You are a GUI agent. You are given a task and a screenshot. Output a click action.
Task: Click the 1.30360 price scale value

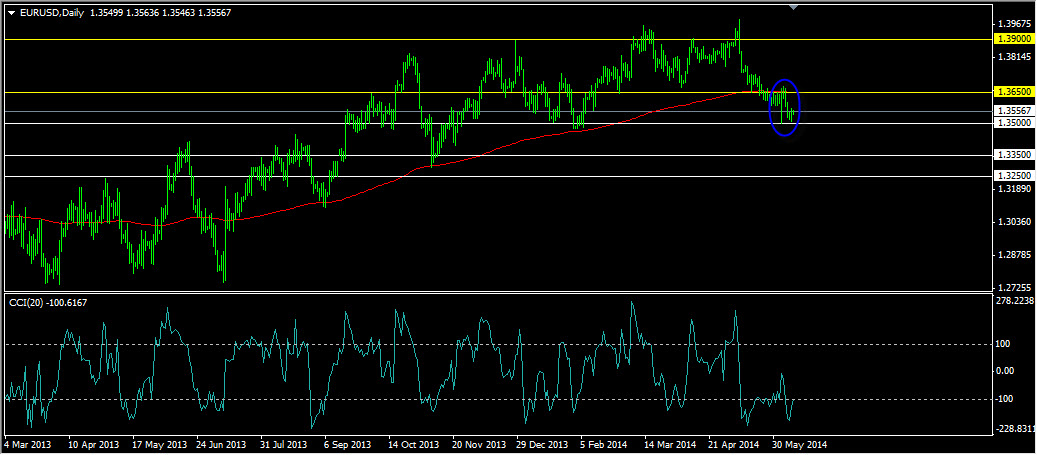1016,222
